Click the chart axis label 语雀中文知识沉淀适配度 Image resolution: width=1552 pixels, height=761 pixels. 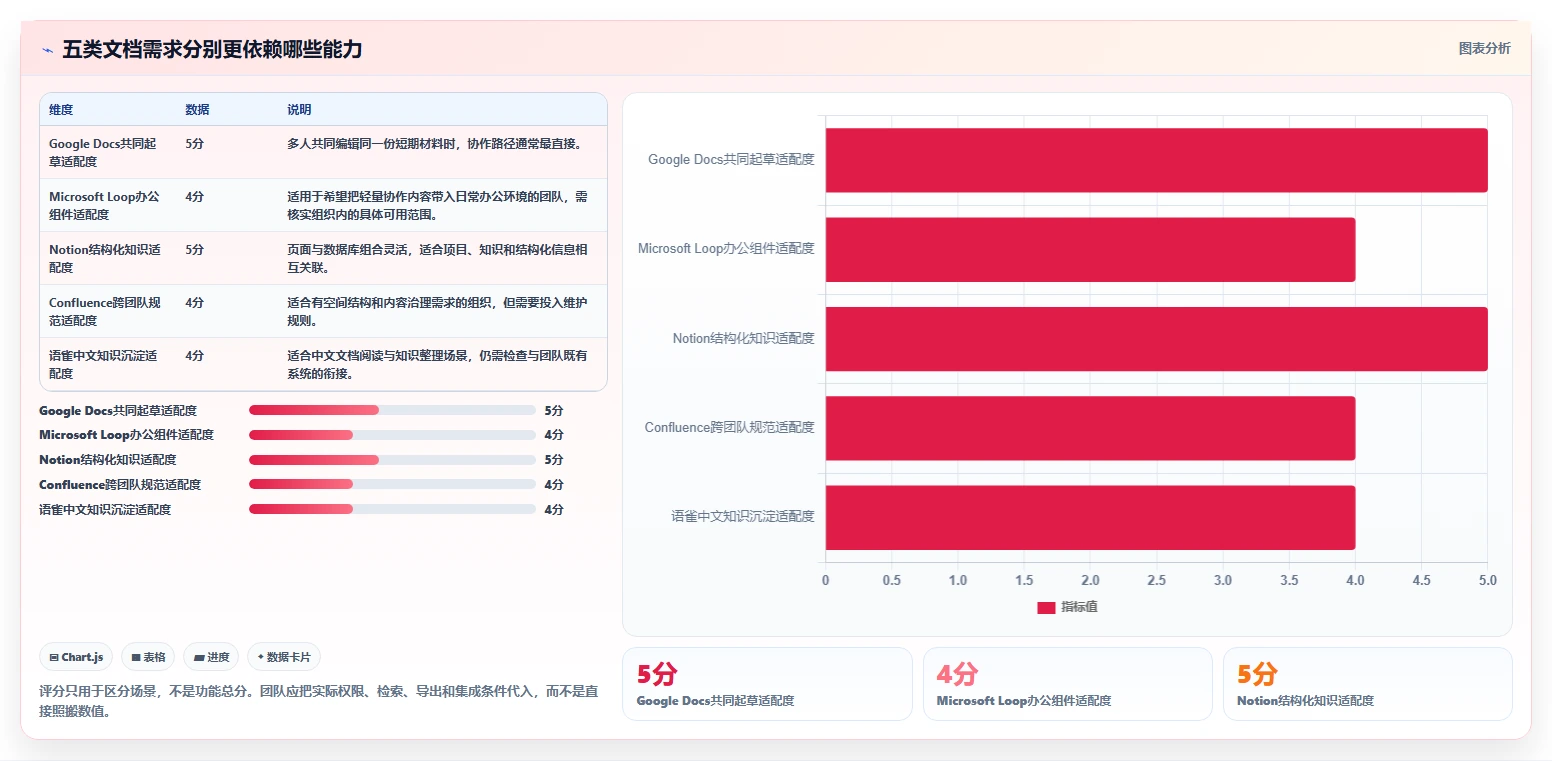coord(743,517)
